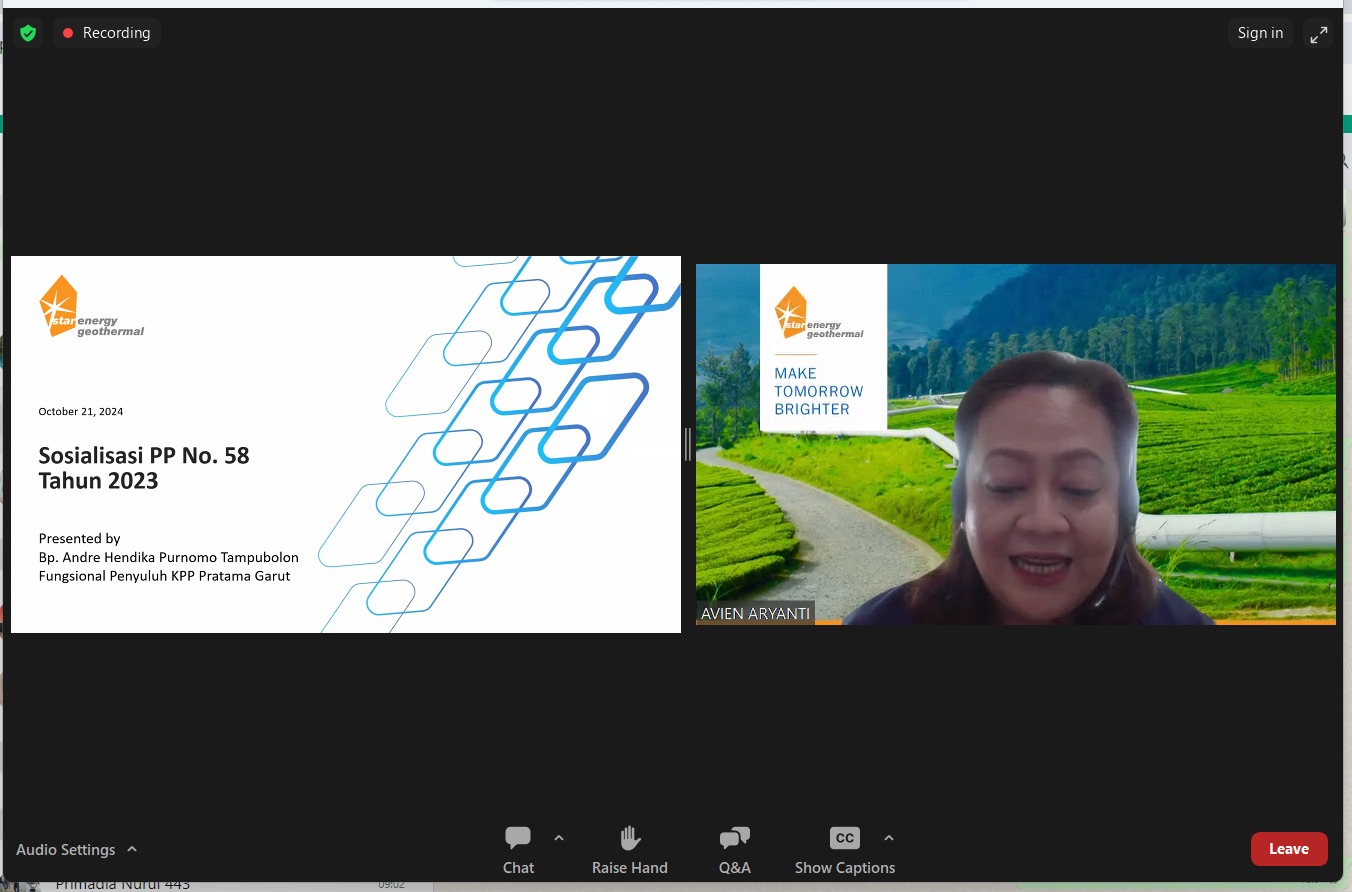
Task: Expand the arrow beside Audio Settings
Action: pos(132,849)
